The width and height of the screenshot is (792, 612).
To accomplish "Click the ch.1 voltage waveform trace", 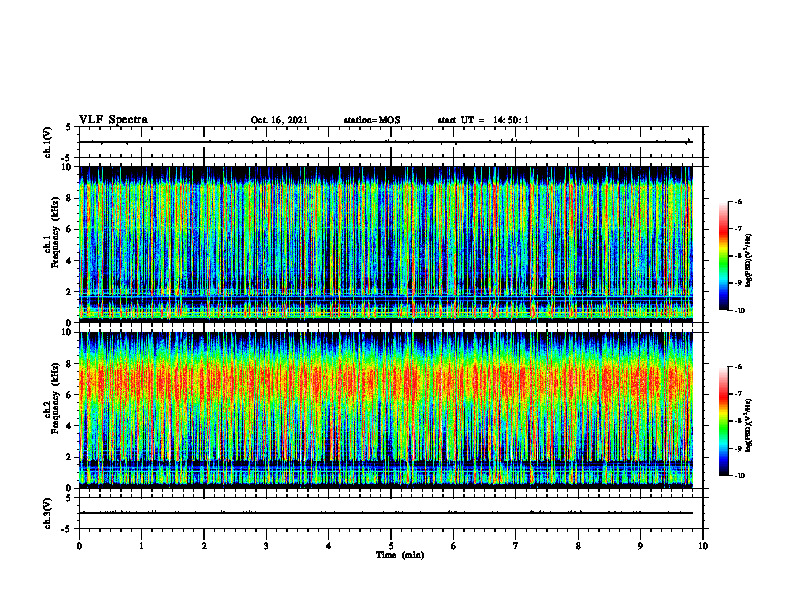I will [x=386, y=142].
